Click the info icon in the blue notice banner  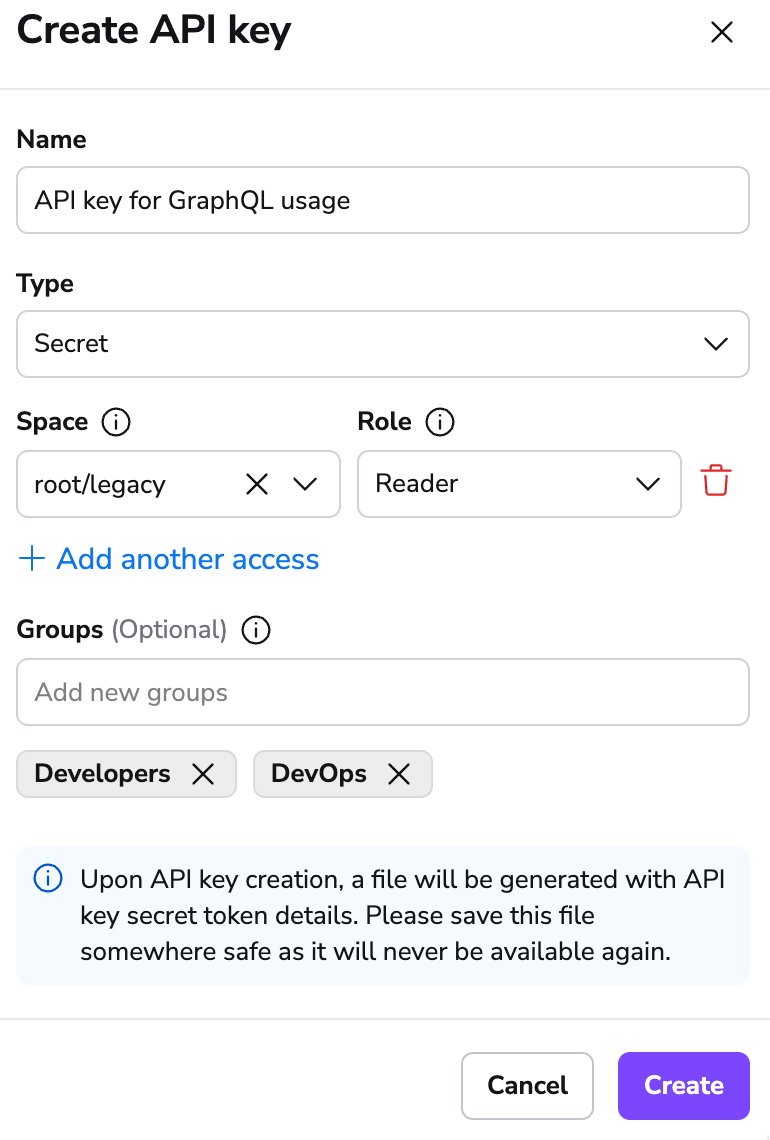47,879
